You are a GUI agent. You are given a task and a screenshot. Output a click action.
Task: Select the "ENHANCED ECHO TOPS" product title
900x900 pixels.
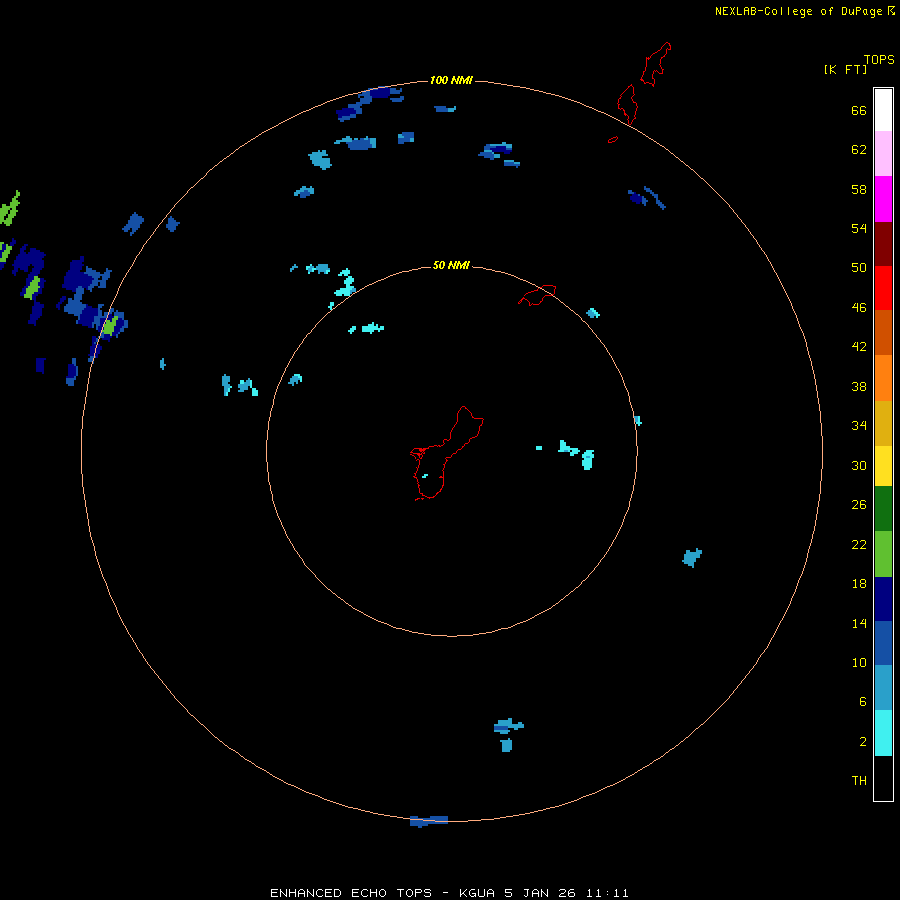[x=351, y=893]
